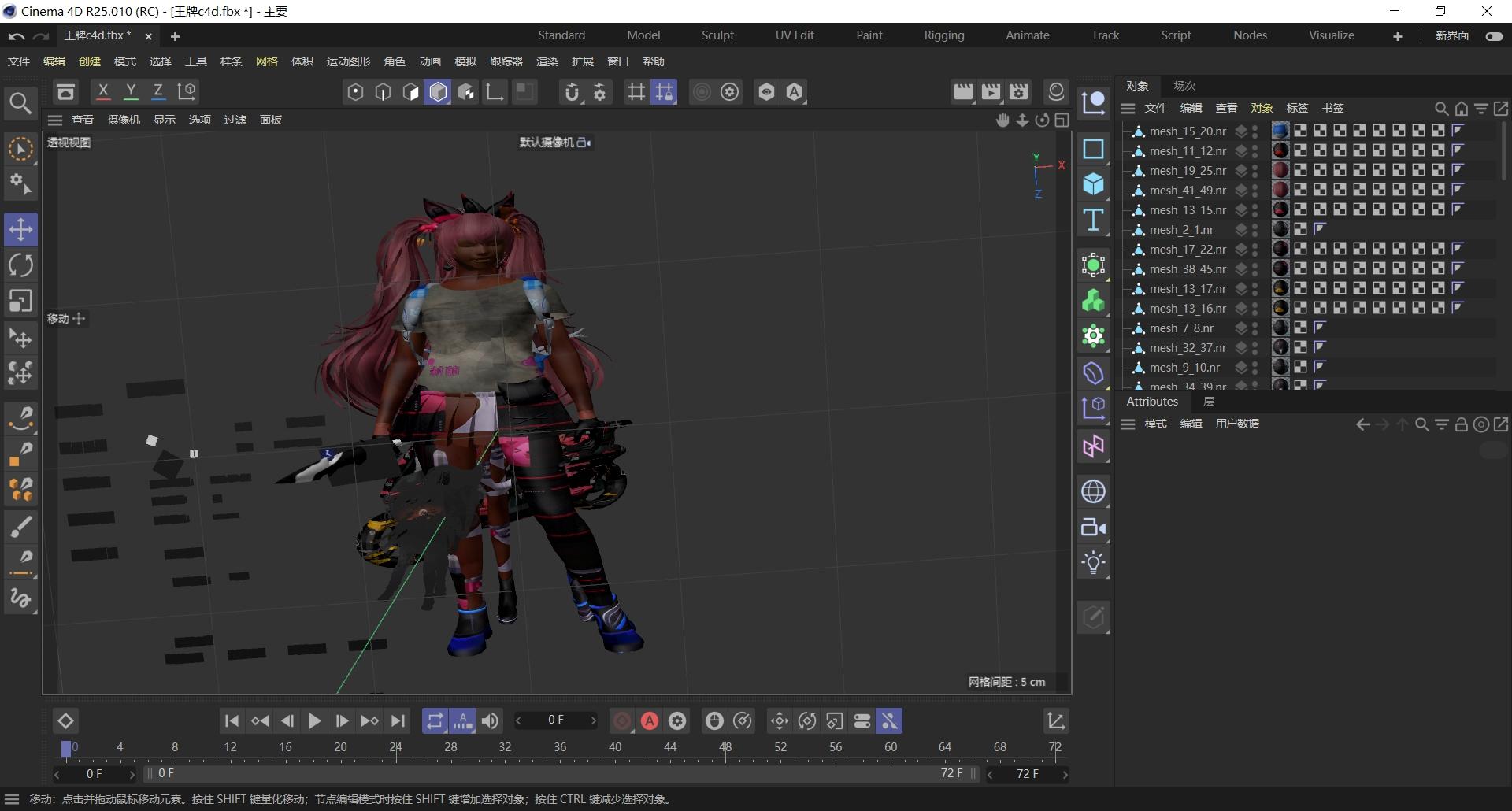
Task: Click material tag of mesh_19_25.nr
Action: [1280, 170]
